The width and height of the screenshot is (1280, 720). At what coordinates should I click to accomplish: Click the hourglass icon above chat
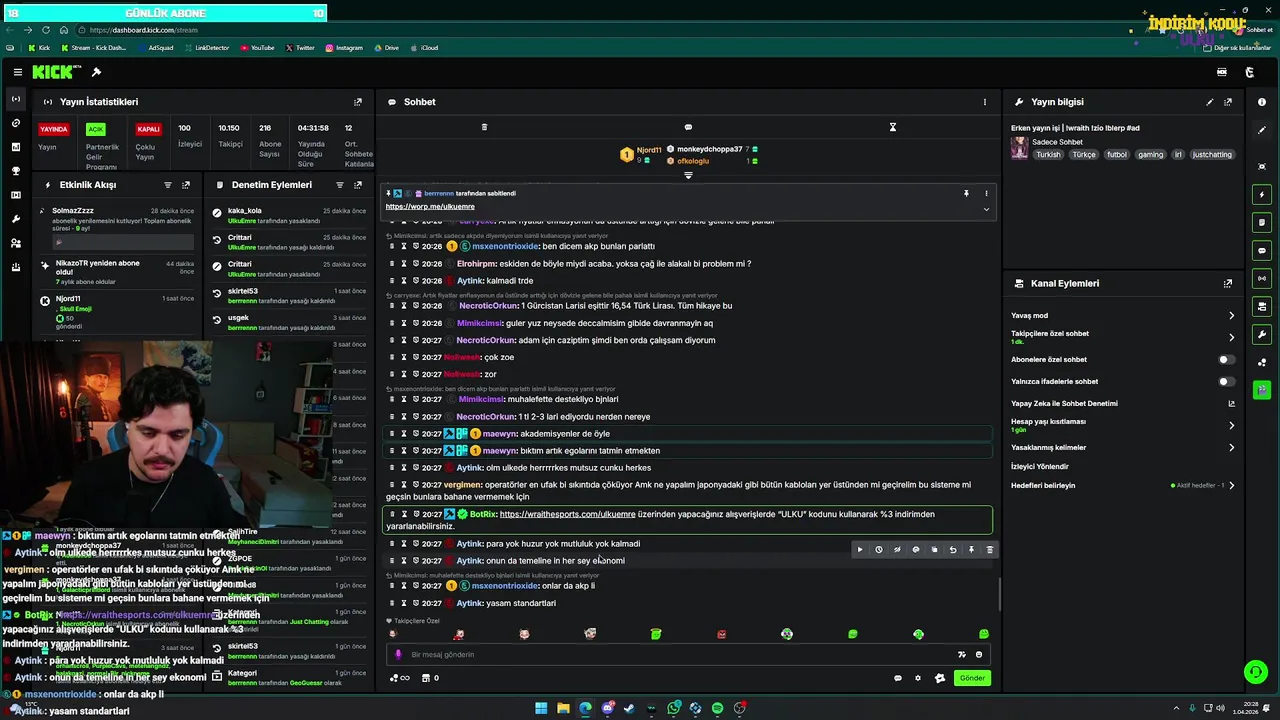click(893, 127)
